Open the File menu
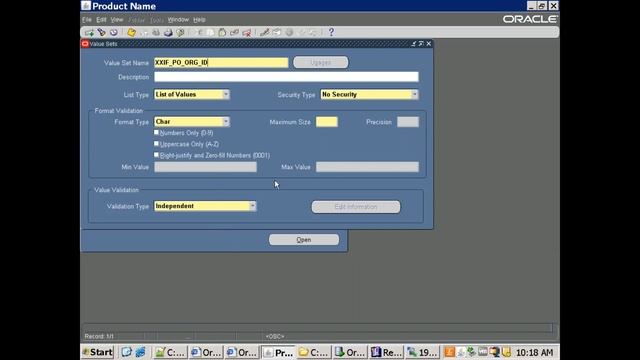Image resolution: width=640 pixels, height=360 pixels. [87, 20]
